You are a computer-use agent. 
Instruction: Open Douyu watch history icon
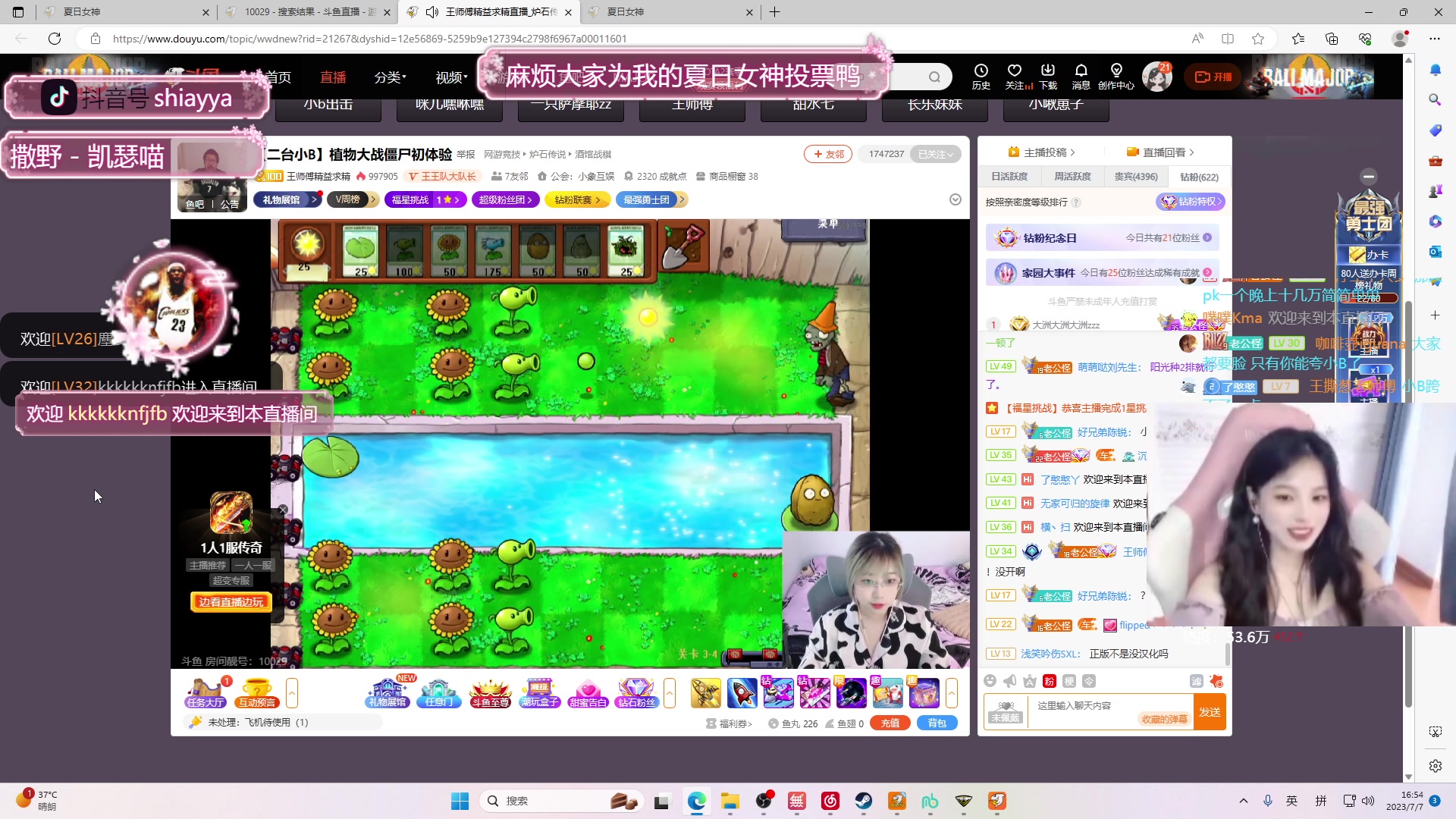pos(981,76)
